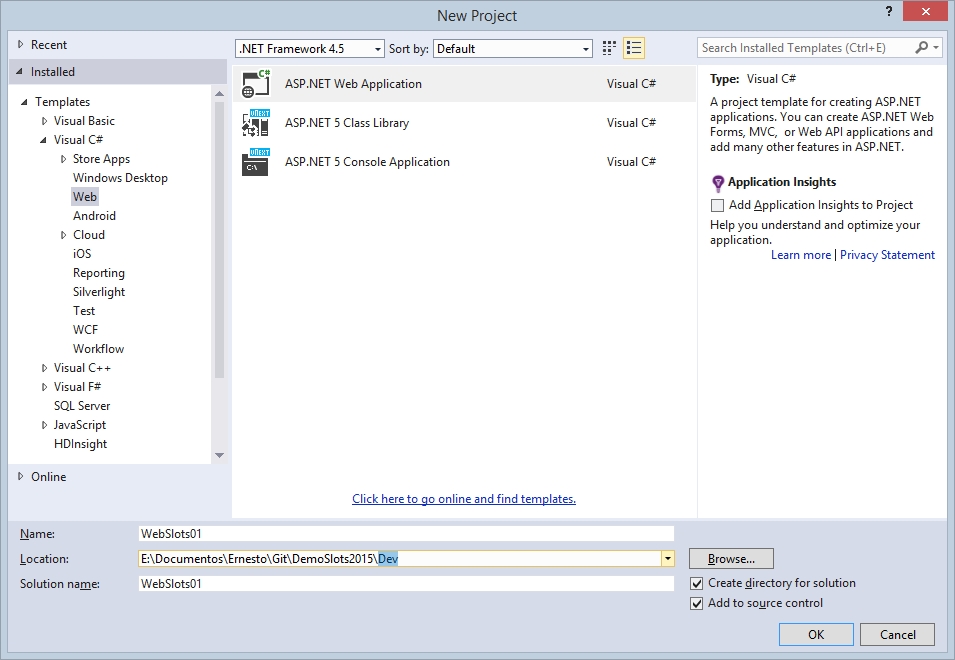Select HDInsight template category
Viewport: 955px width, 660px height.
[x=80, y=444]
